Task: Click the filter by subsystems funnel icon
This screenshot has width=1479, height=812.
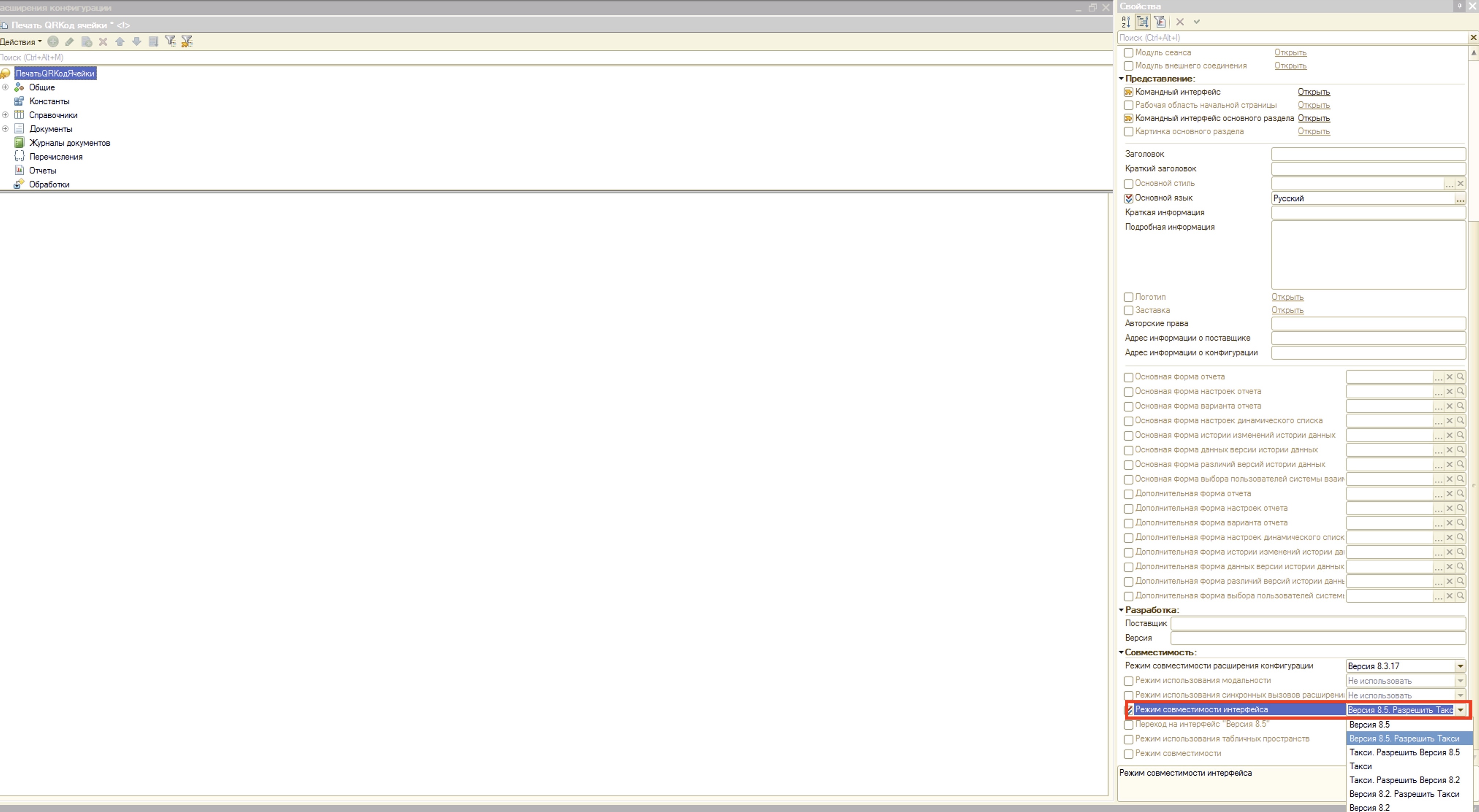Action: click(x=170, y=41)
